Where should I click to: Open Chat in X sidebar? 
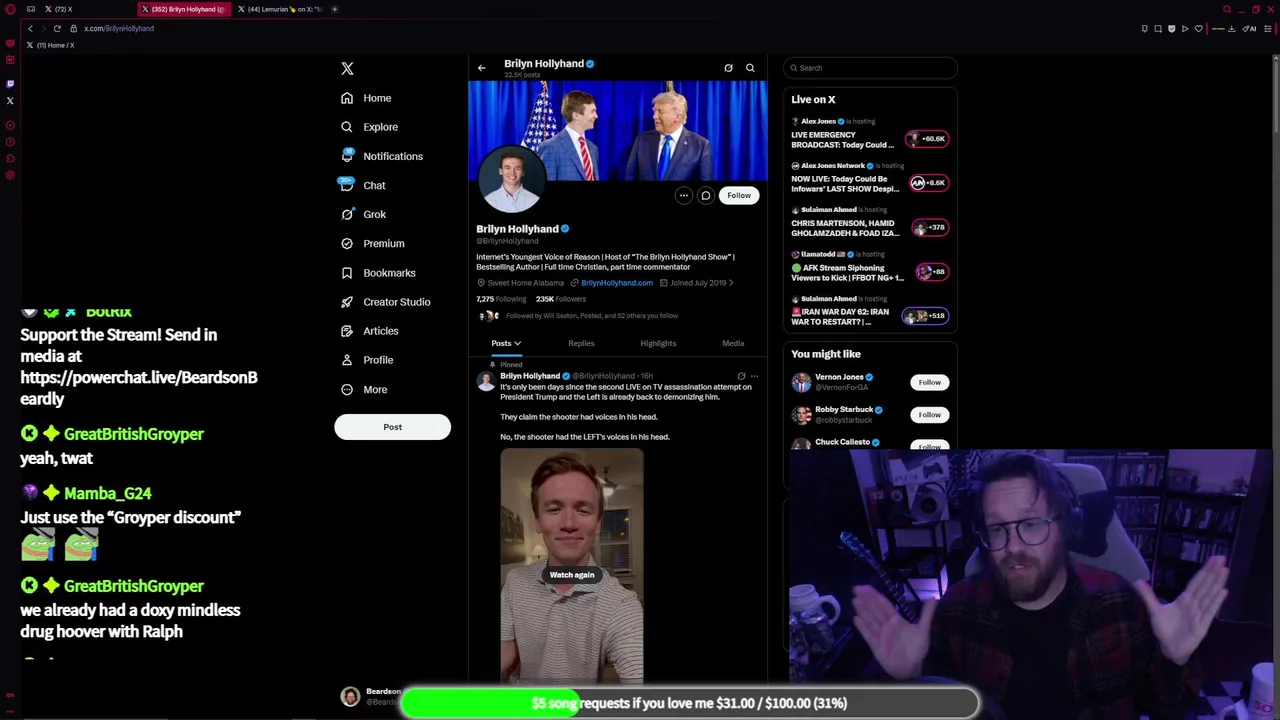click(362, 185)
